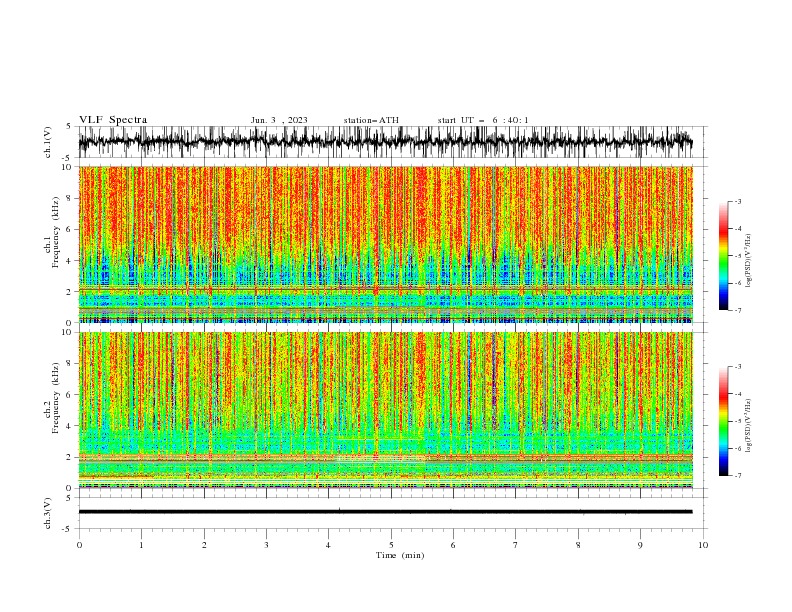Screen dimensions: 792x612
Task: Click the time axis tick label "1"
Action: [141, 545]
